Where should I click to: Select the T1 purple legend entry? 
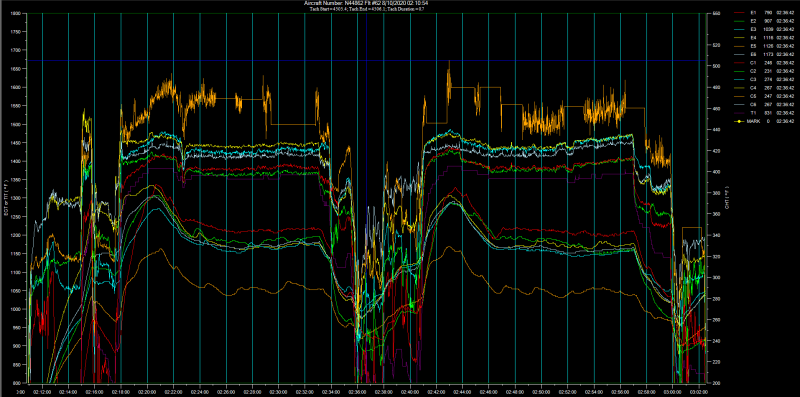(764, 113)
